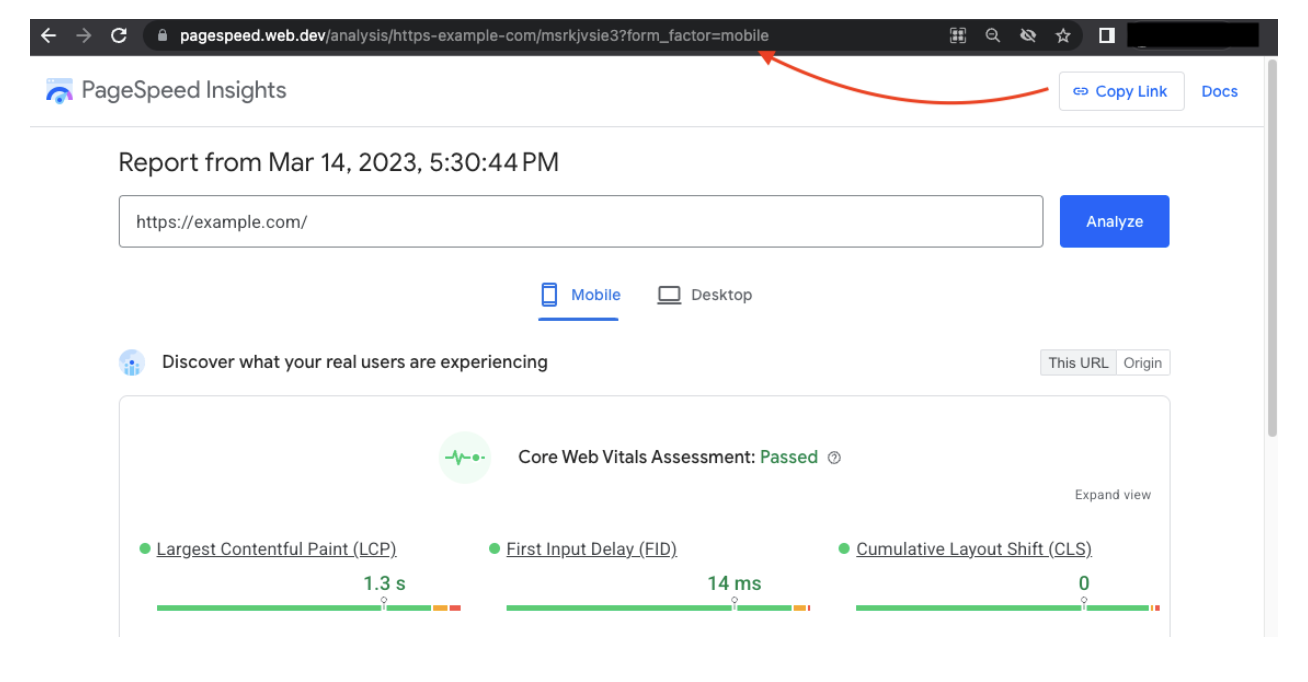Reload the page with refresh icon
This screenshot has height=682, width=1308.
coord(119,36)
